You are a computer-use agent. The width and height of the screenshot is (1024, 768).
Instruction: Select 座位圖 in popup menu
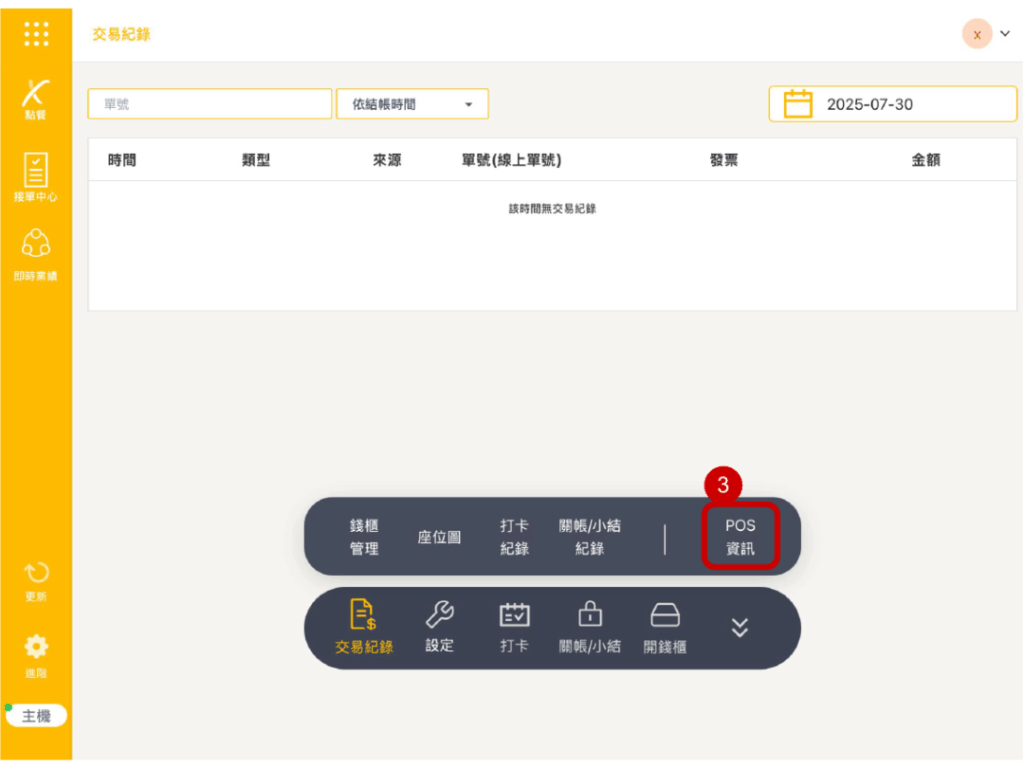tap(439, 537)
